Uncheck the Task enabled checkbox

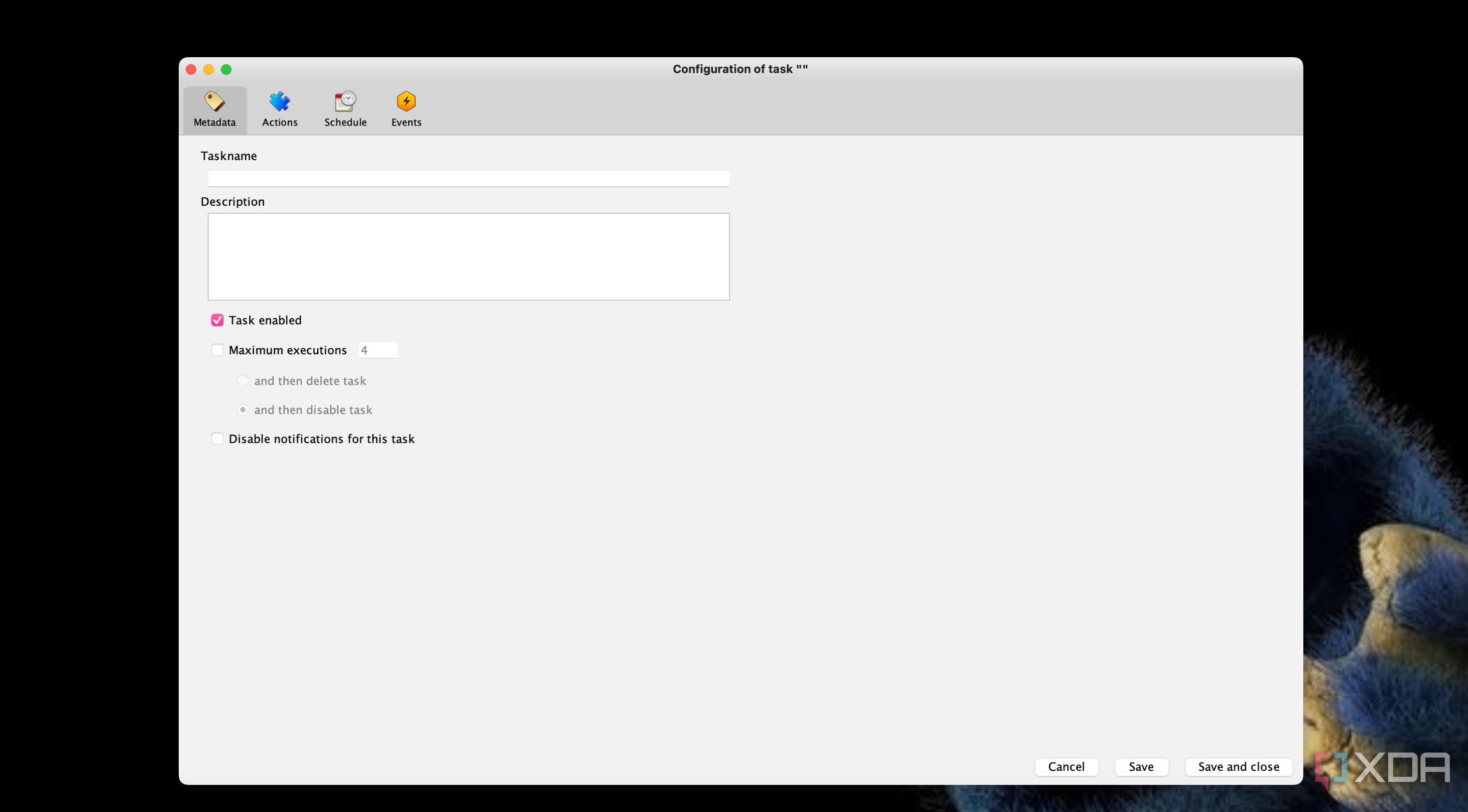[217, 320]
